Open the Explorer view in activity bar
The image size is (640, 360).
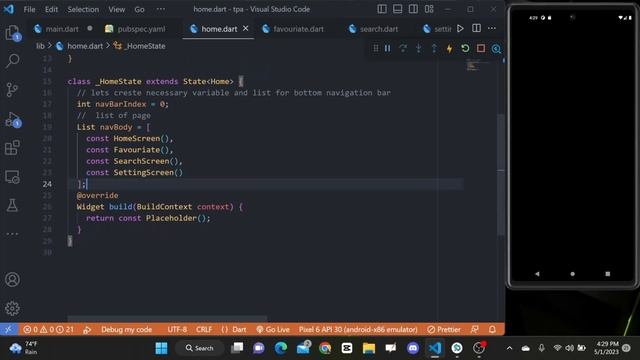[12, 33]
